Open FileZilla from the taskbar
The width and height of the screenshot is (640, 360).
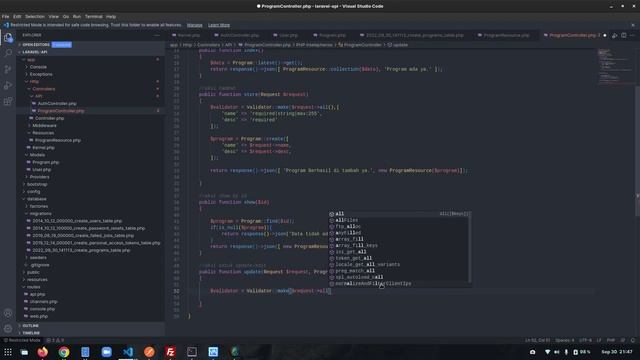170,352
